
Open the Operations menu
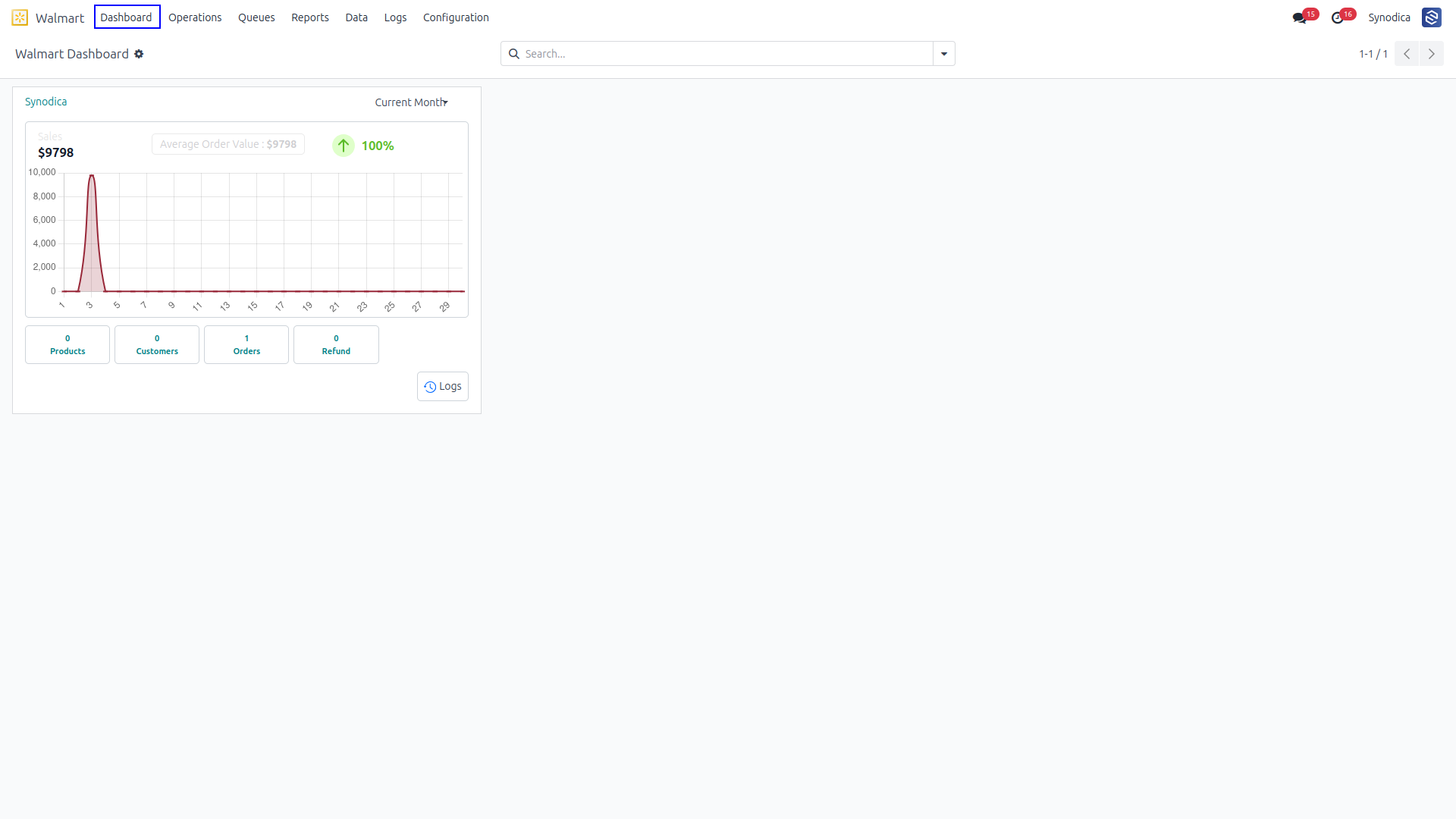[x=195, y=17]
